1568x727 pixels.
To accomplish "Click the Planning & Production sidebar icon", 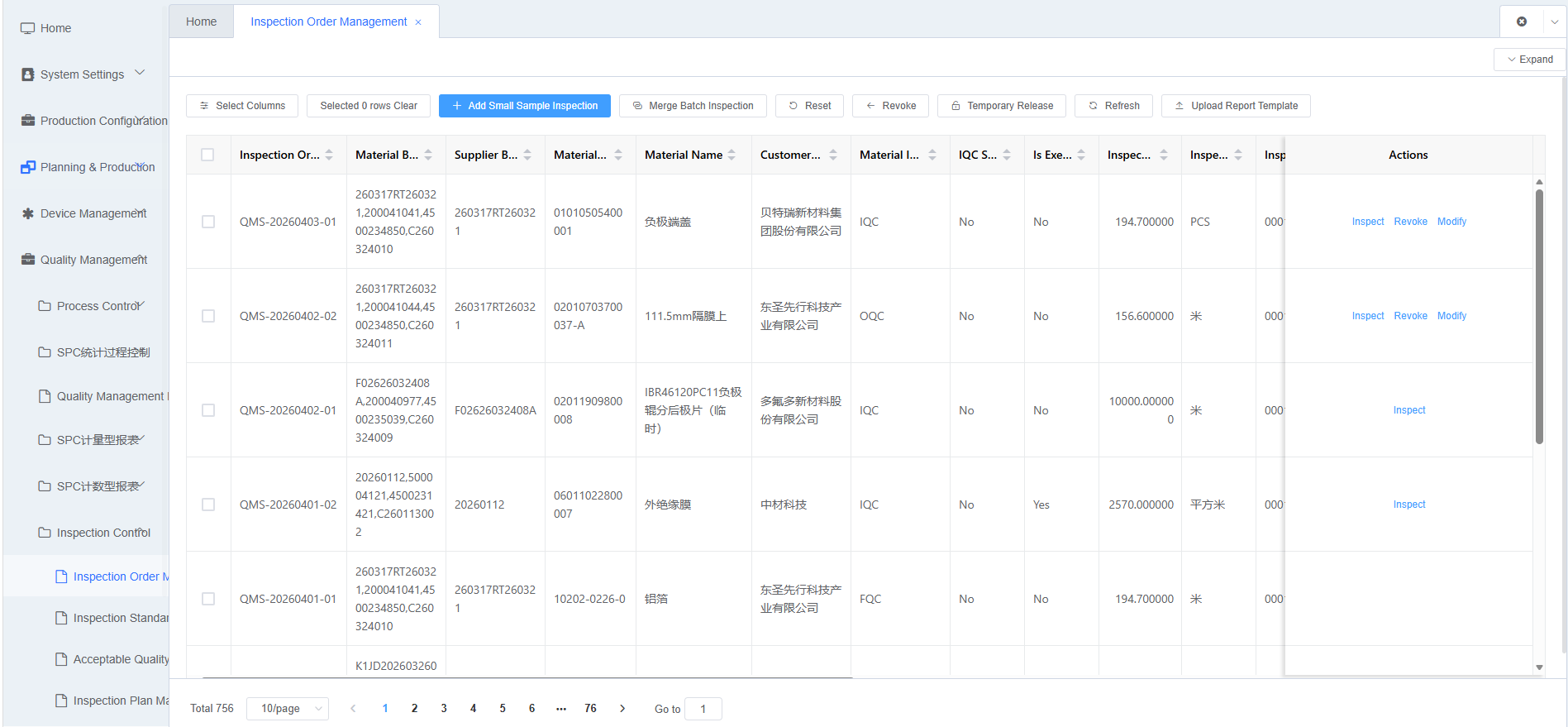I will [x=27, y=167].
